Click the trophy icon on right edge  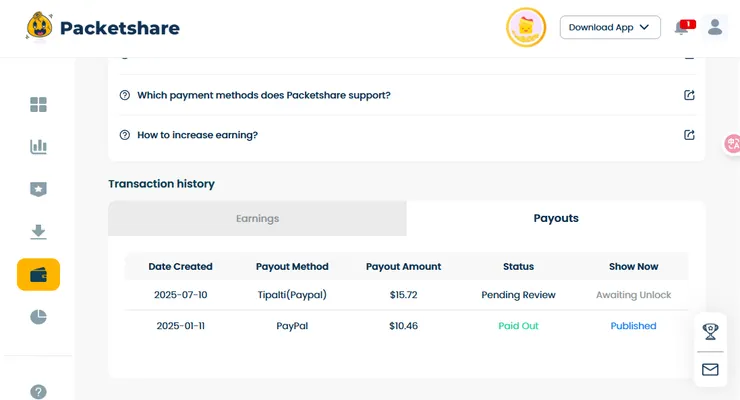[710, 331]
